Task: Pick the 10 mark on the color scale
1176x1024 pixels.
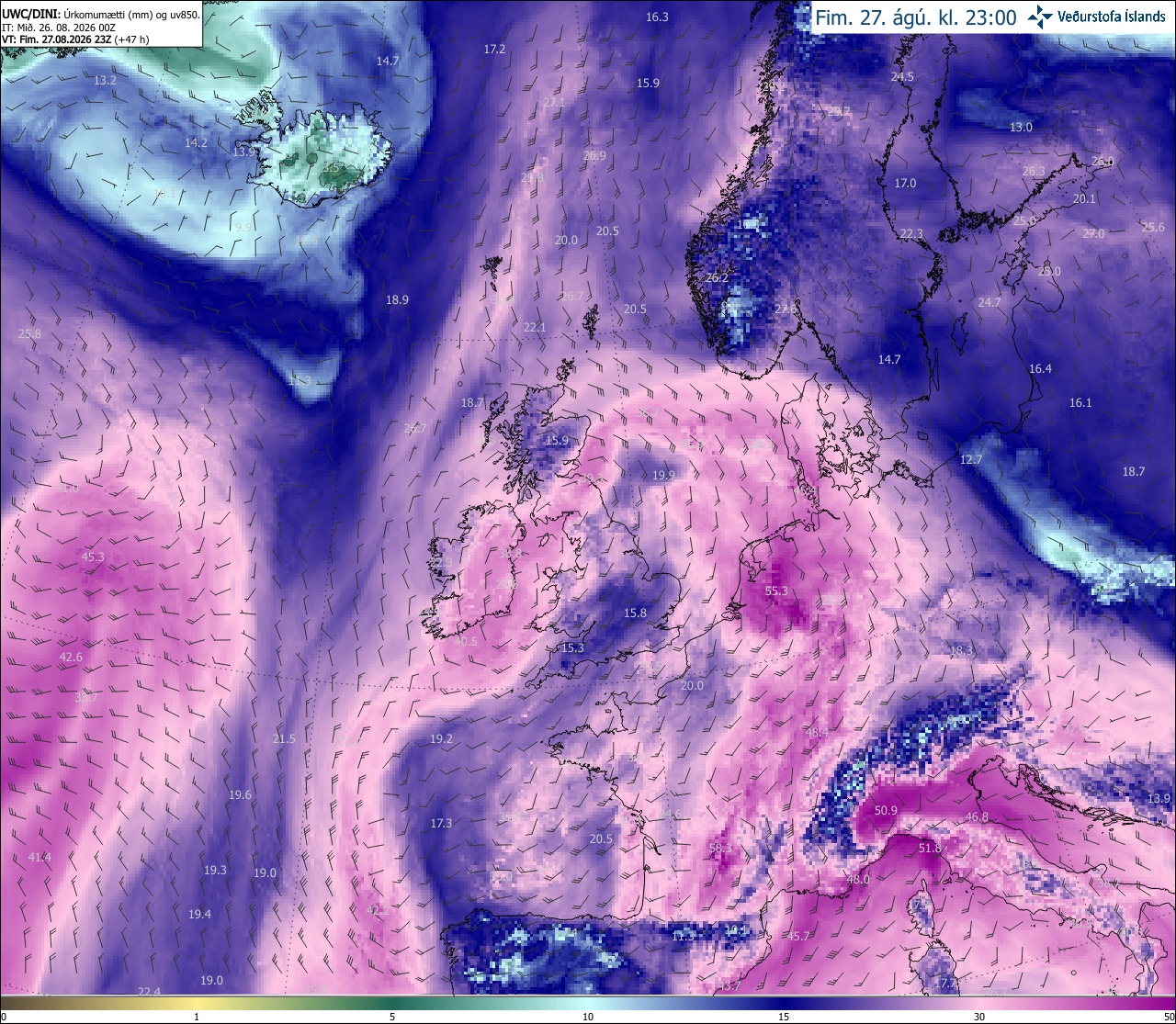Action: [588, 1017]
